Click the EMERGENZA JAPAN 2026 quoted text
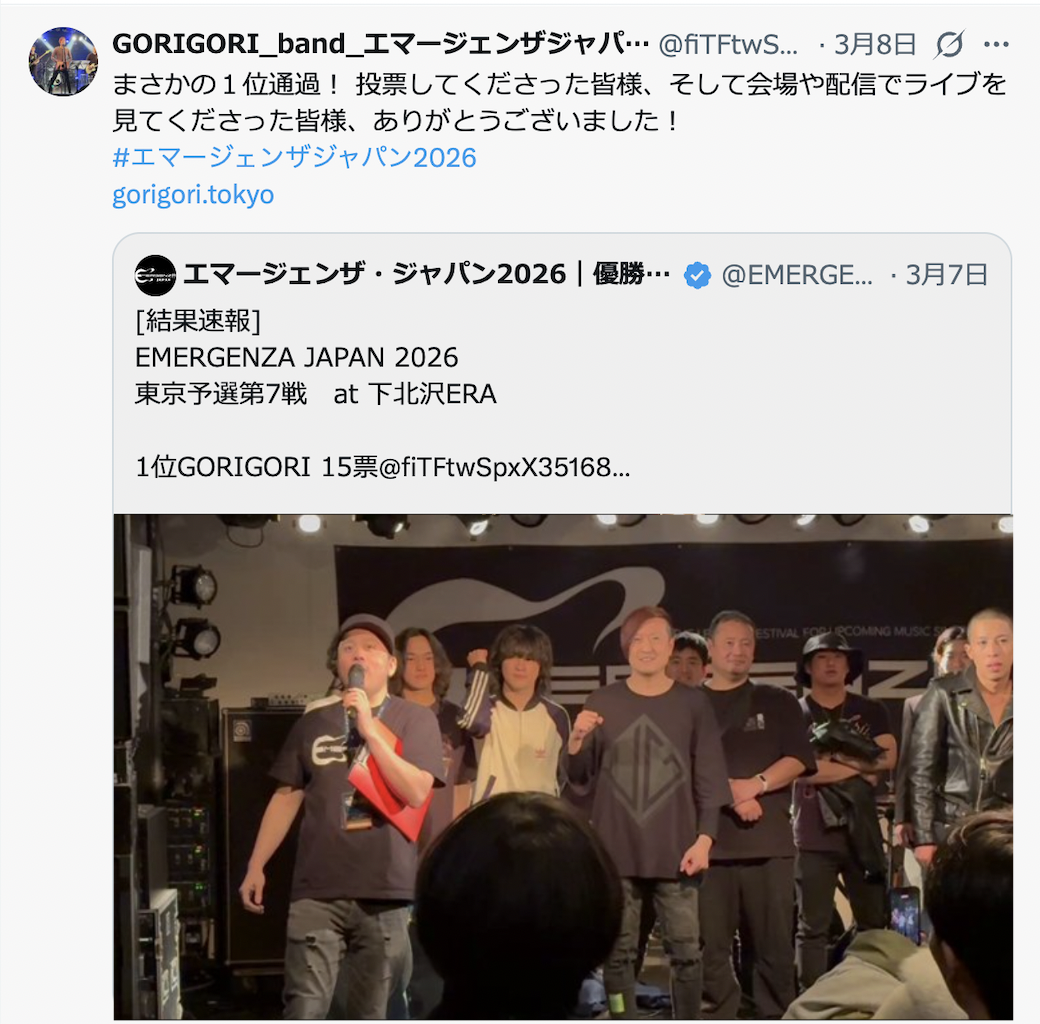 [296, 358]
